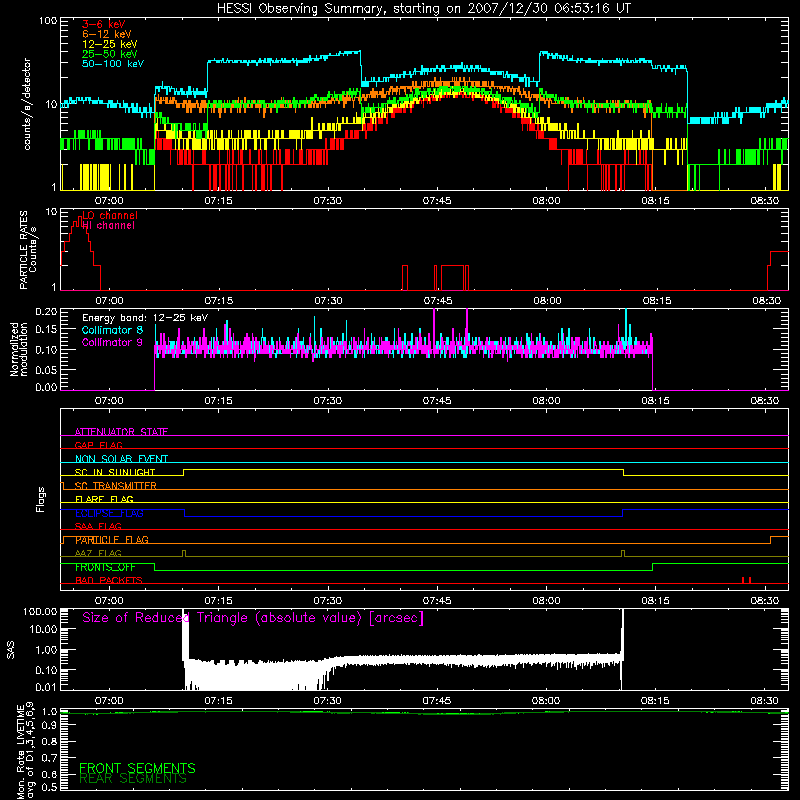Click the Normalized modulation axis title
Image resolution: width=800 pixels, height=800 pixels.
(19, 349)
